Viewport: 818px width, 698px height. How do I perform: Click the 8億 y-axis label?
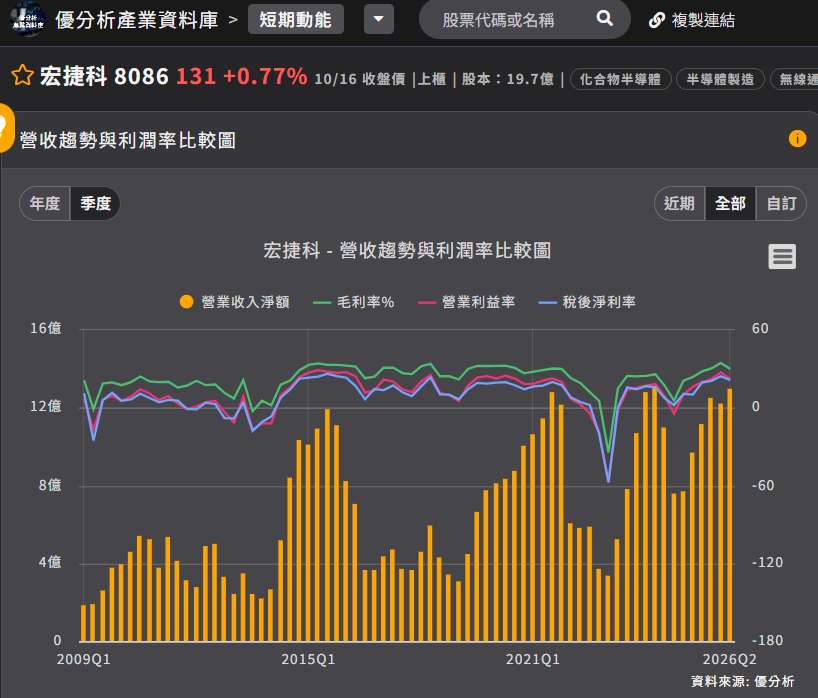pos(50,485)
